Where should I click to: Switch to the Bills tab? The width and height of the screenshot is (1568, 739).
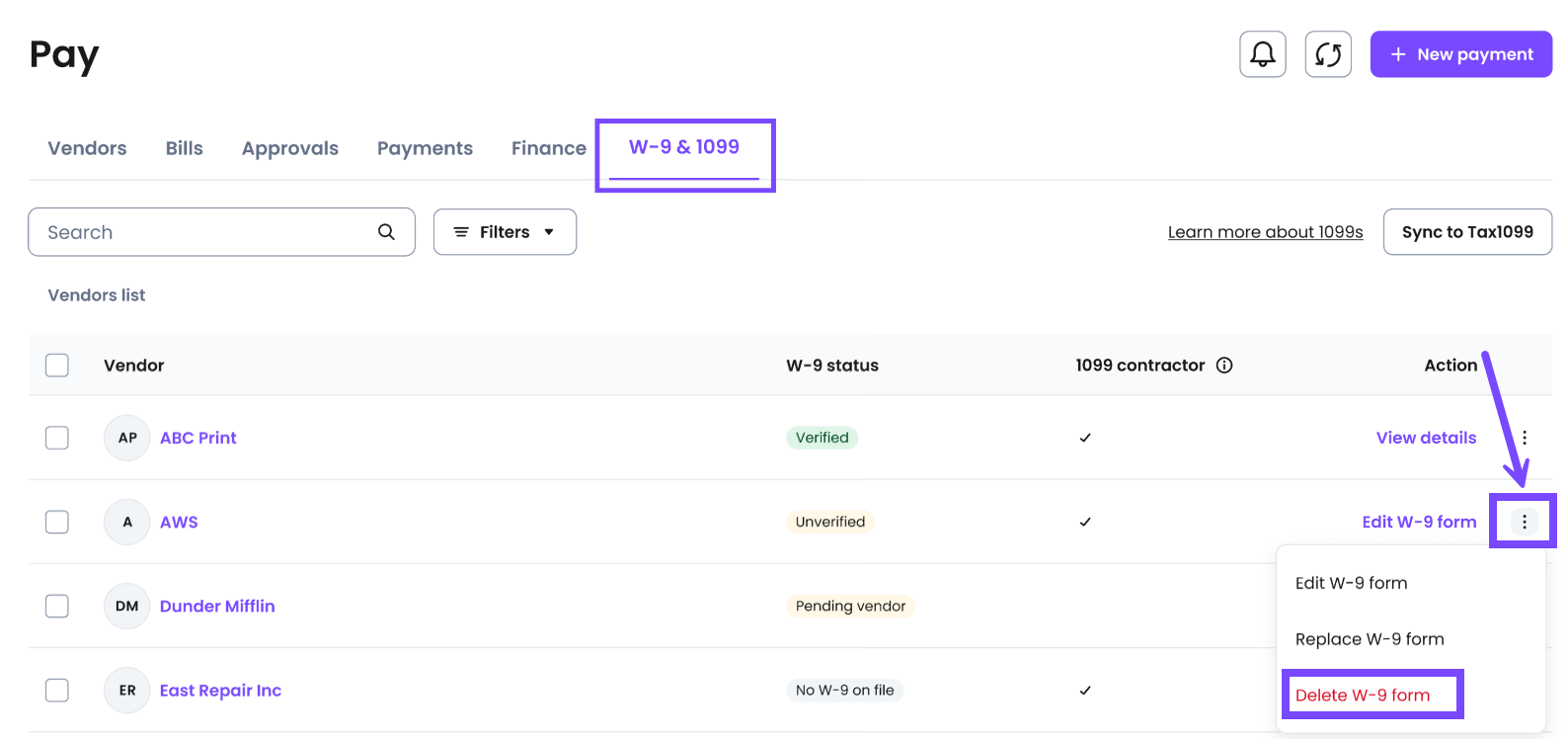pyautogui.click(x=184, y=148)
